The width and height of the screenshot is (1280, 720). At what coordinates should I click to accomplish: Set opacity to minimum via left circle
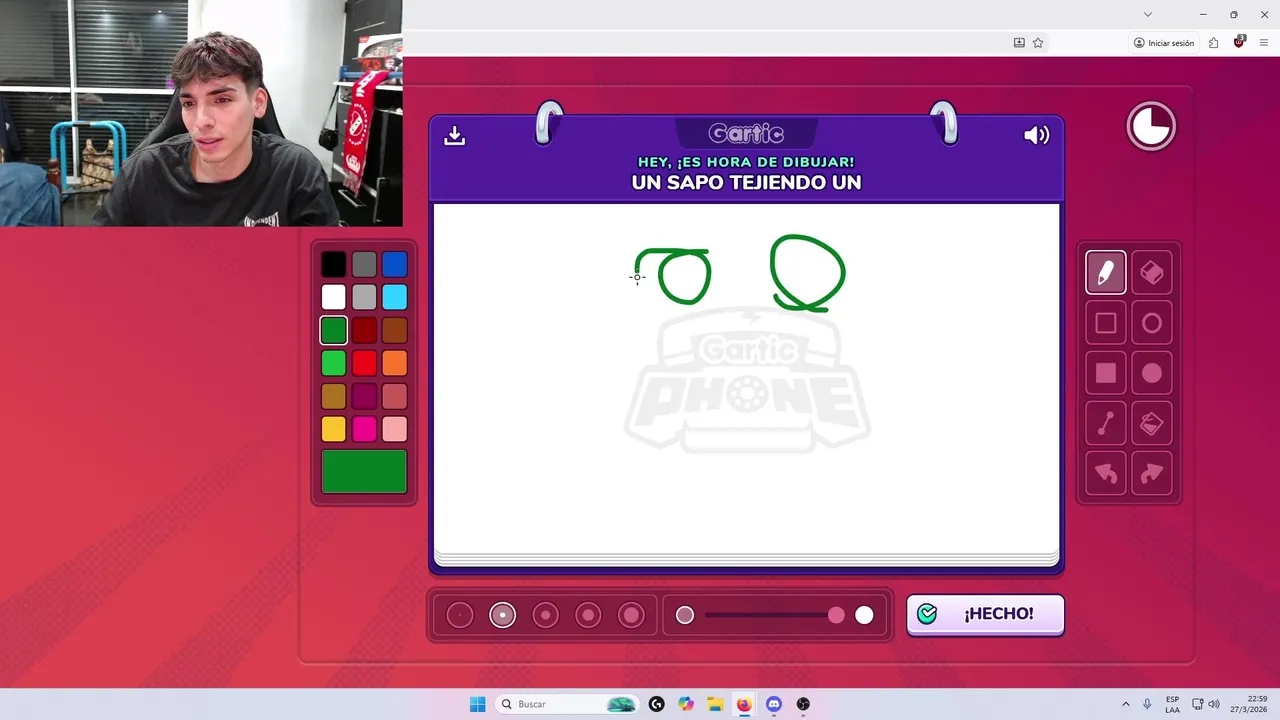(x=685, y=615)
